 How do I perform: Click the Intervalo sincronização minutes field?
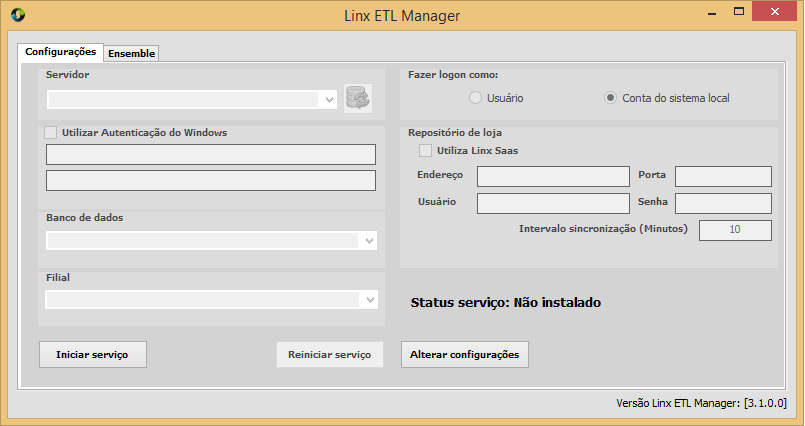735,230
